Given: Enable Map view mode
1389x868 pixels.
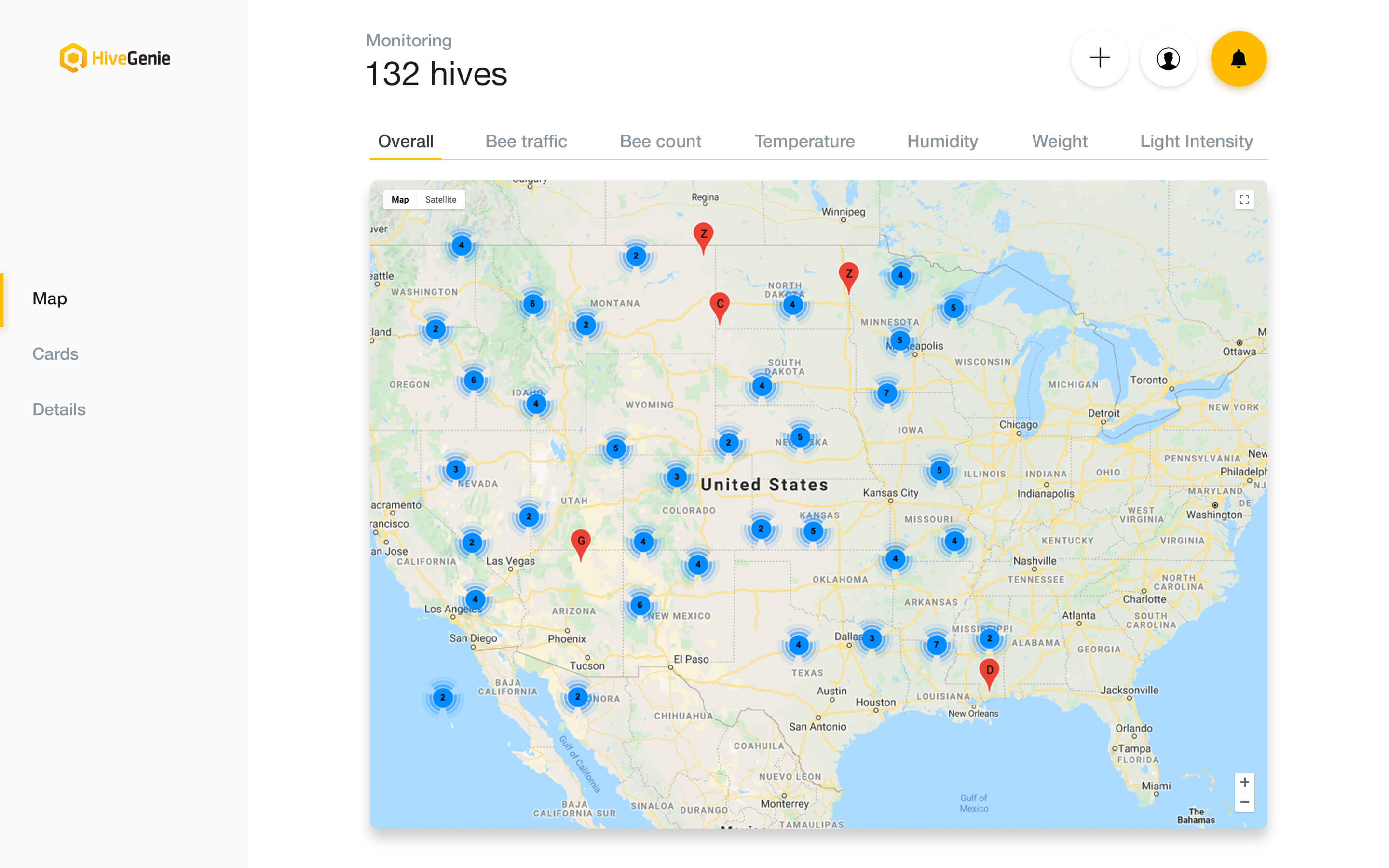Looking at the screenshot, I should click(x=400, y=199).
